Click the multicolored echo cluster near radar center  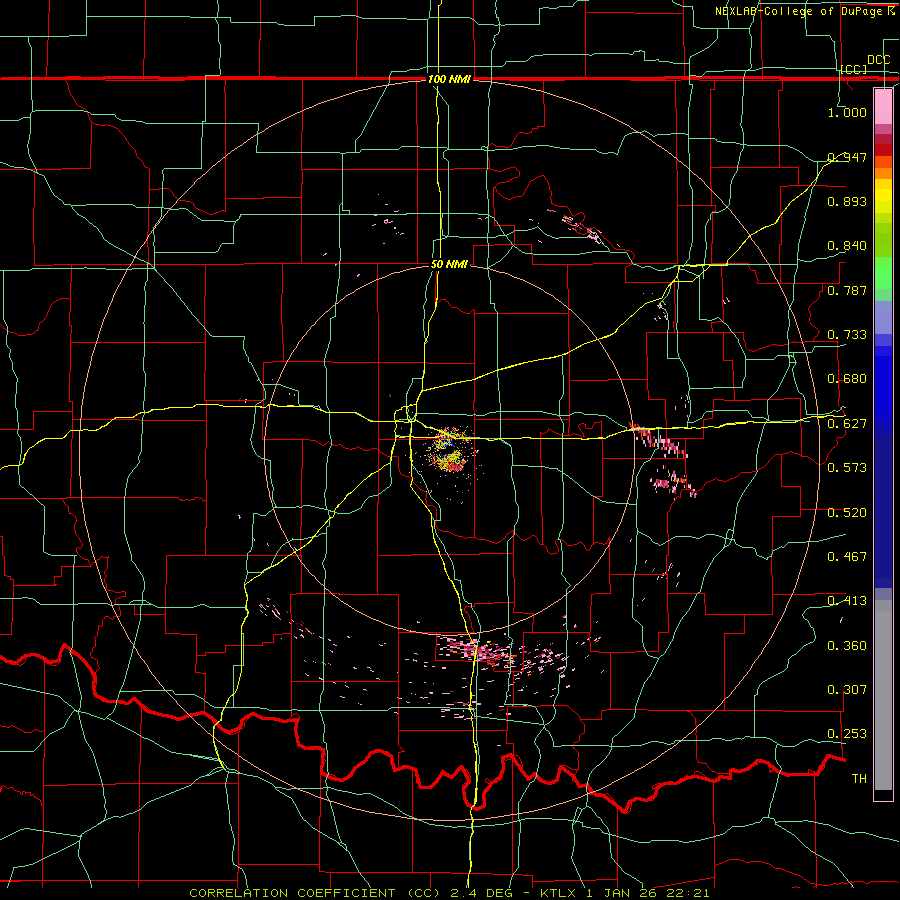click(449, 449)
